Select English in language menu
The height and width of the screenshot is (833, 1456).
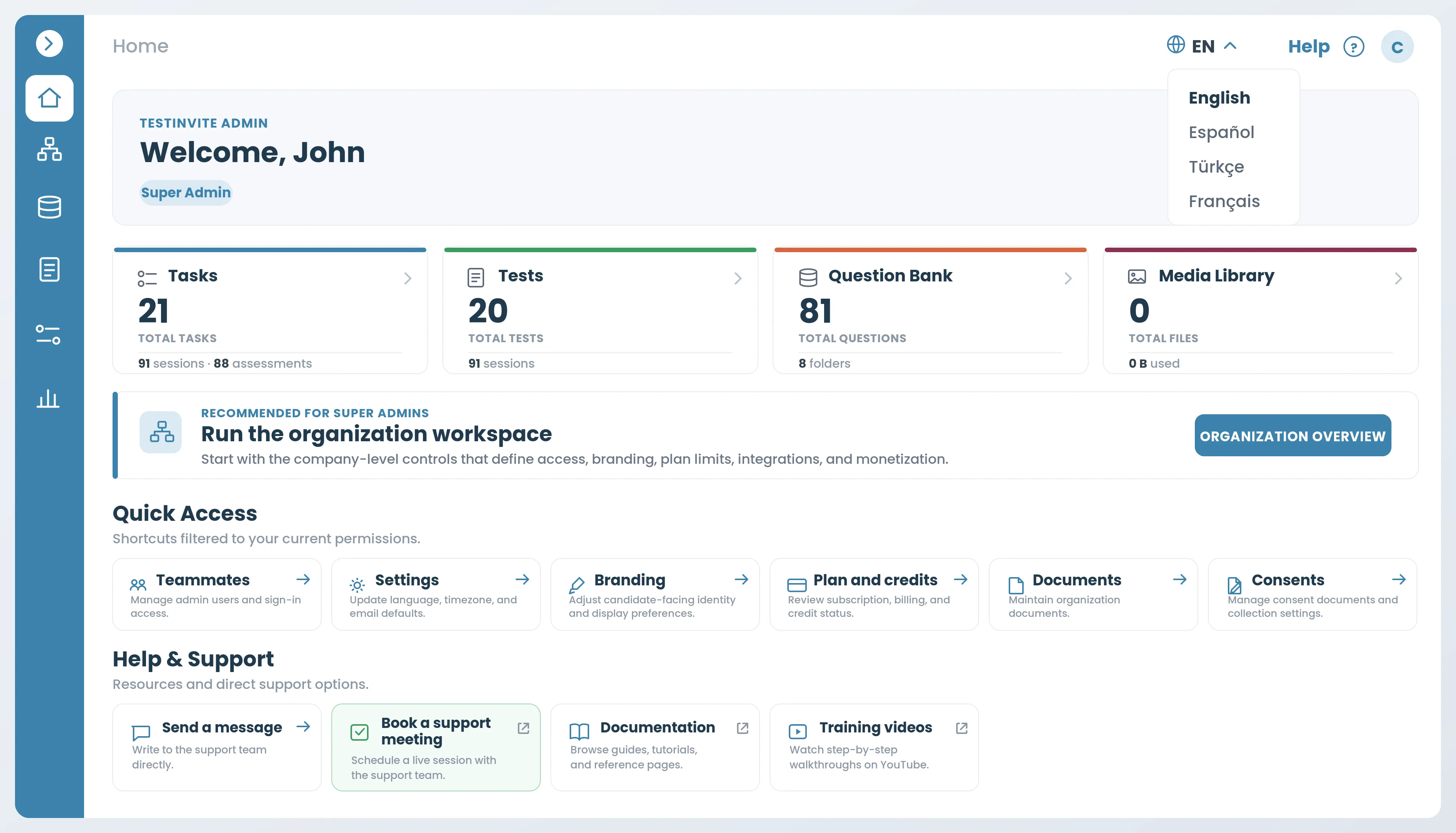[1219, 98]
